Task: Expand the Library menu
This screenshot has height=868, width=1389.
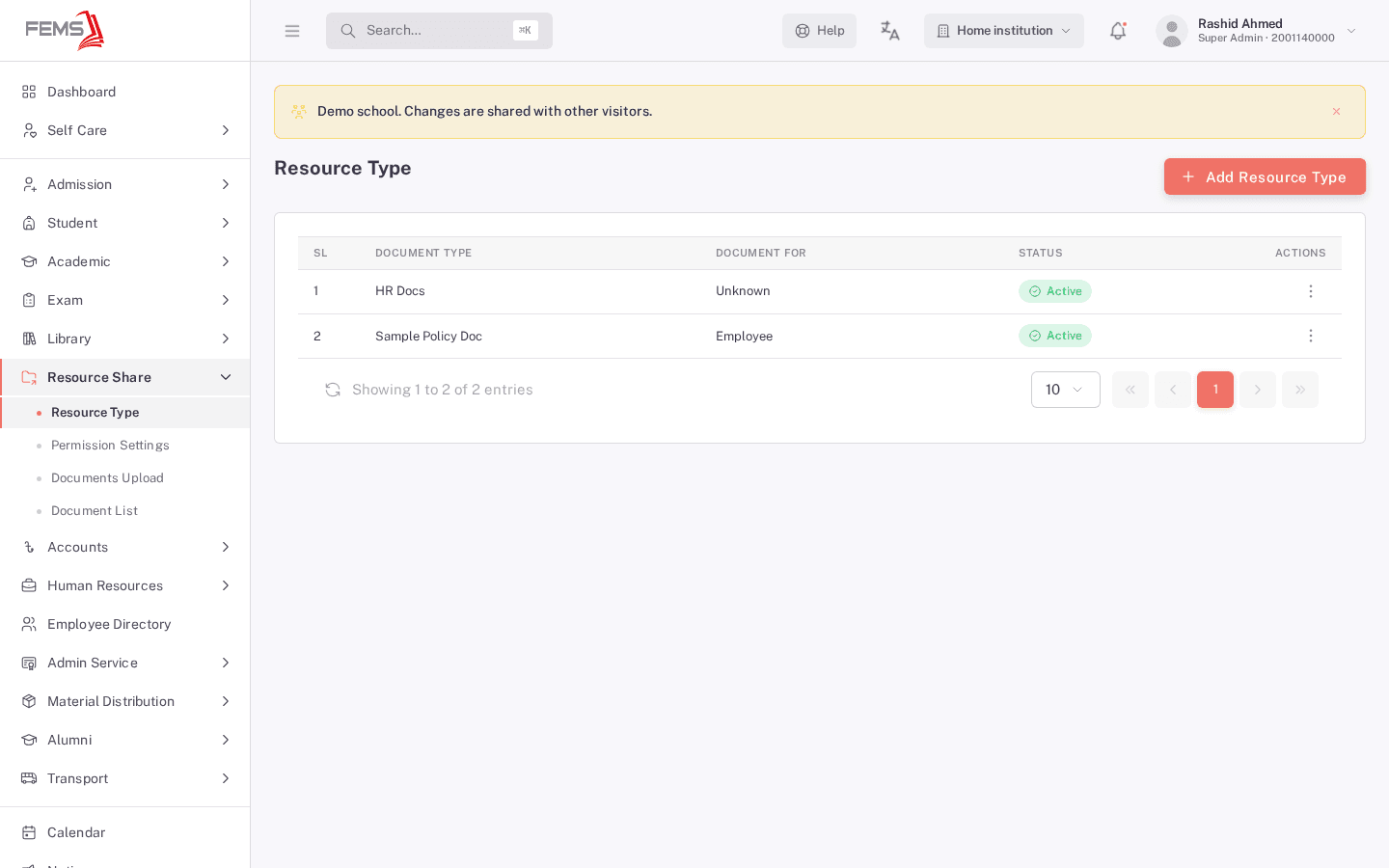Action: pos(125,339)
